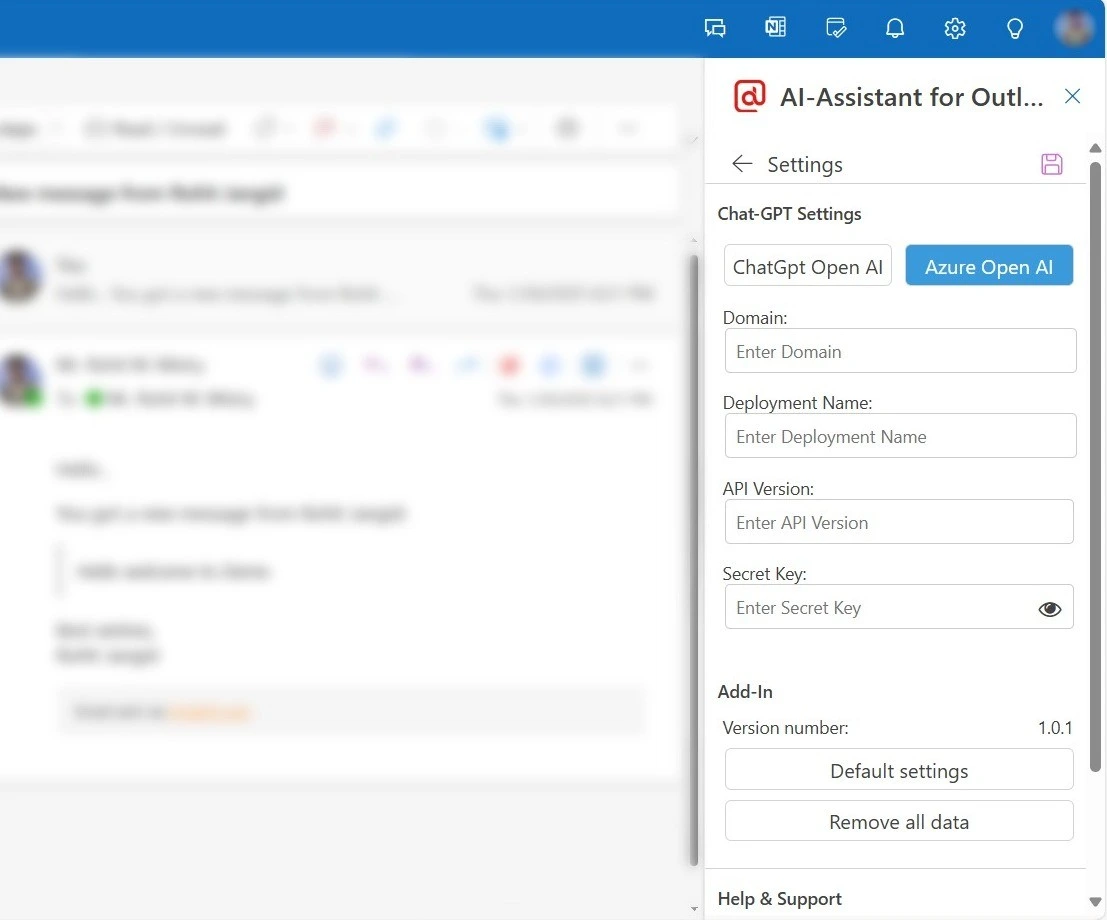Click the API Version: label
1107x920 pixels.
pyautogui.click(x=767, y=489)
